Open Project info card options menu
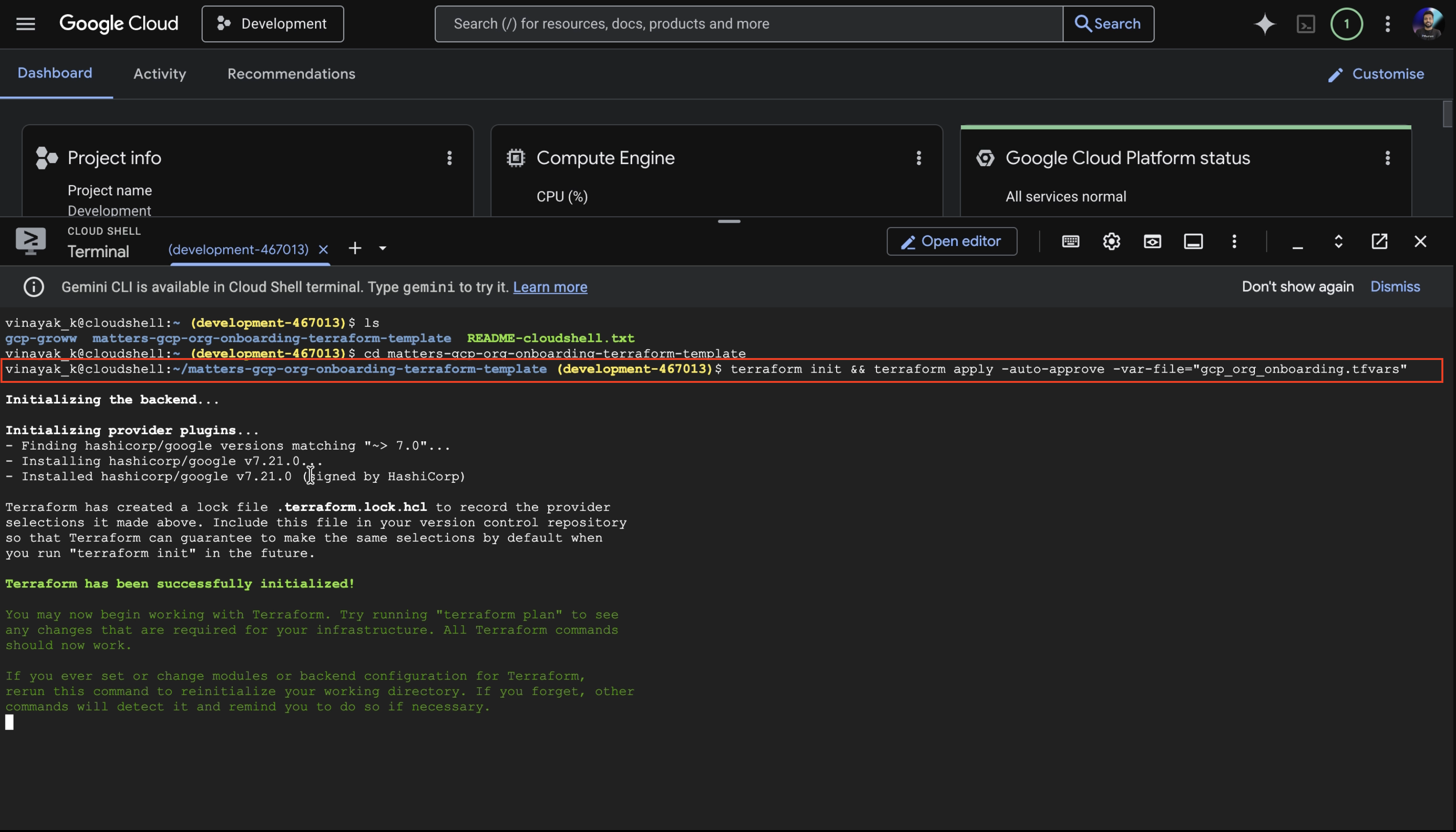The width and height of the screenshot is (1456, 832). pos(449,158)
